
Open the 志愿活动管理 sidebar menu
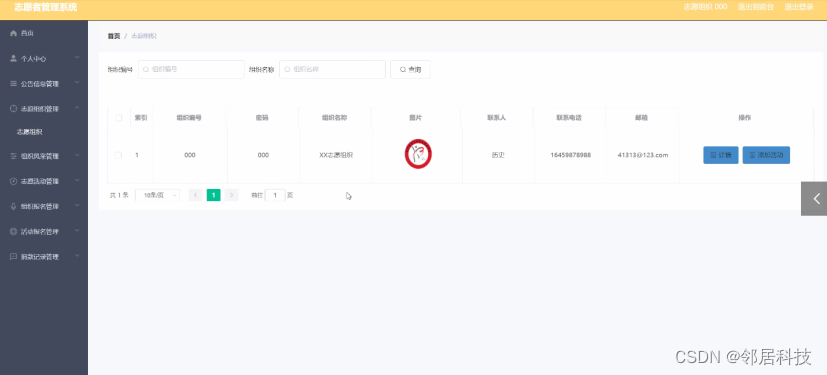44,181
